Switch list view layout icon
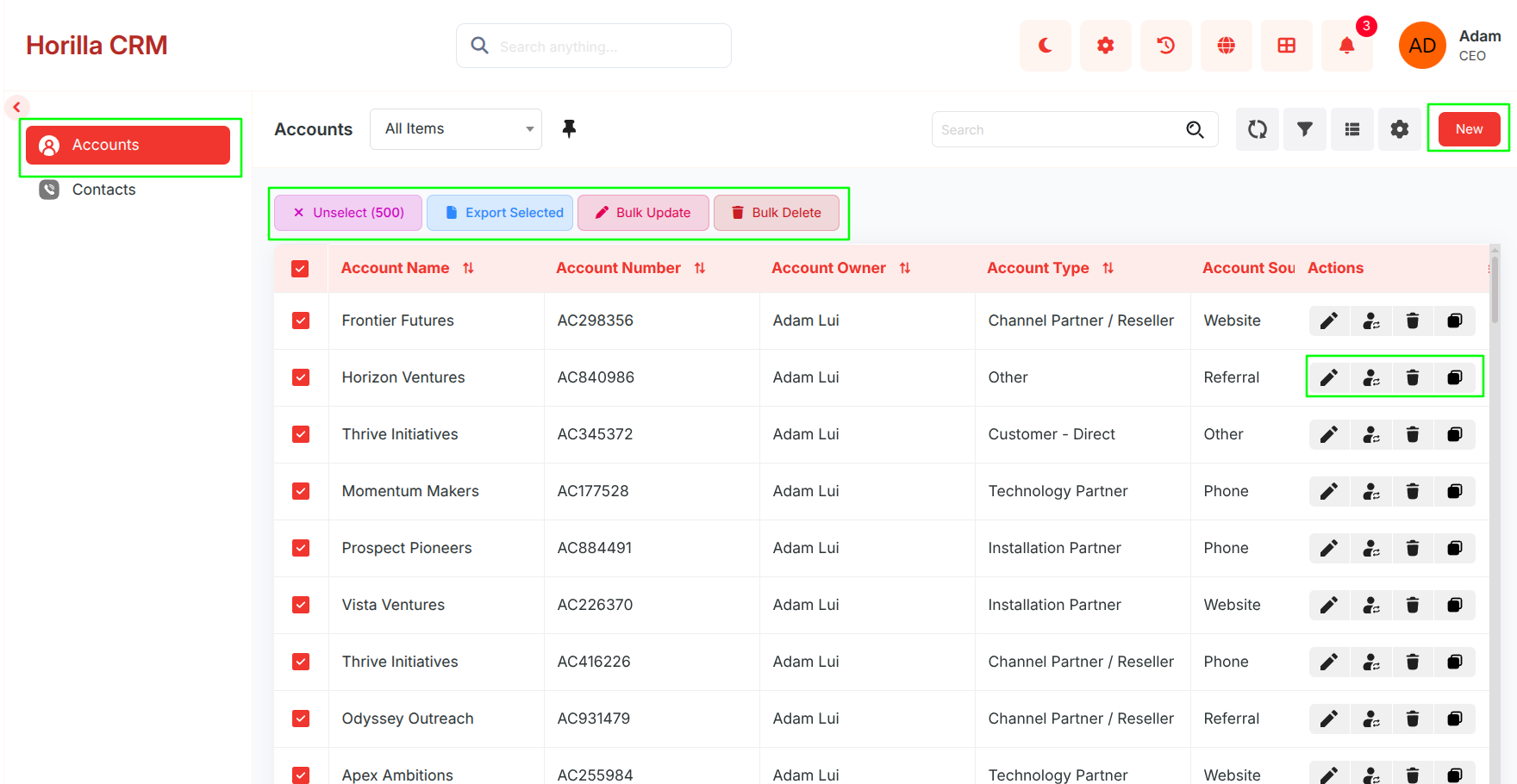The height and width of the screenshot is (784, 1517). click(1352, 129)
